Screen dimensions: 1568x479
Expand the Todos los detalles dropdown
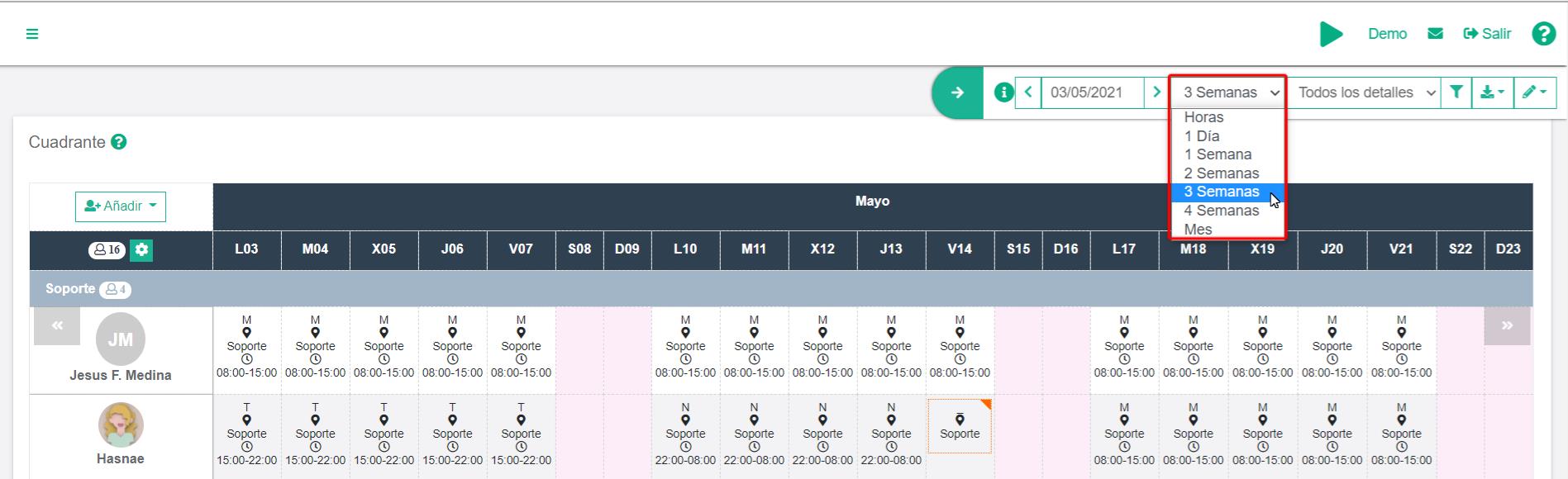click(x=1365, y=92)
